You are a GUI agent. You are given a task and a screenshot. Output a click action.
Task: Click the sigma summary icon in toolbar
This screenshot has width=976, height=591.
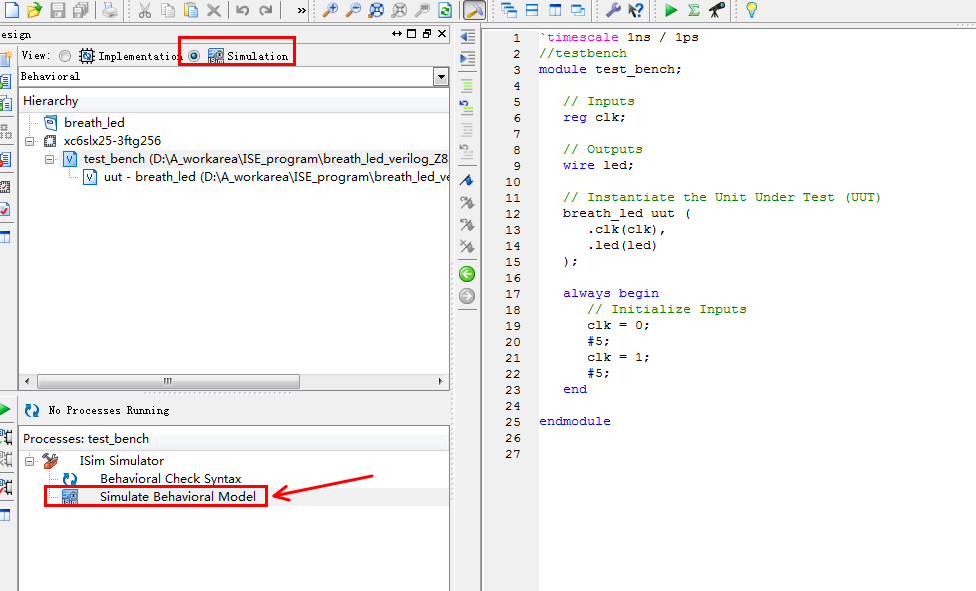tap(693, 10)
